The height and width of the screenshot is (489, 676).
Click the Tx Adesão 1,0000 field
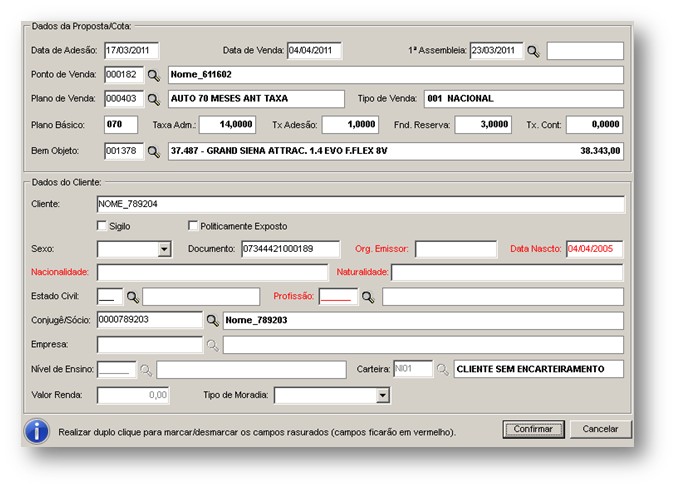click(350, 125)
